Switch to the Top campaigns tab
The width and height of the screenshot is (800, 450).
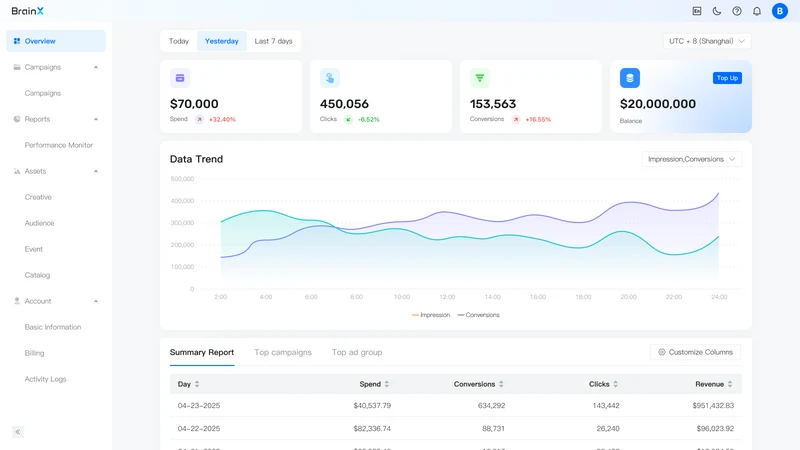click(283, 352)
